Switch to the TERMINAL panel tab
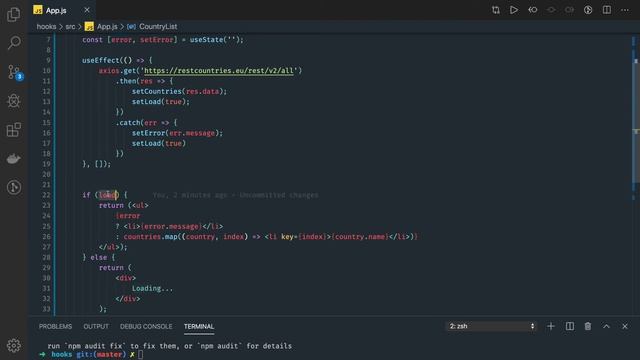Image resolution: width=640 pixels, height=360 pixels. coord(199,327)
